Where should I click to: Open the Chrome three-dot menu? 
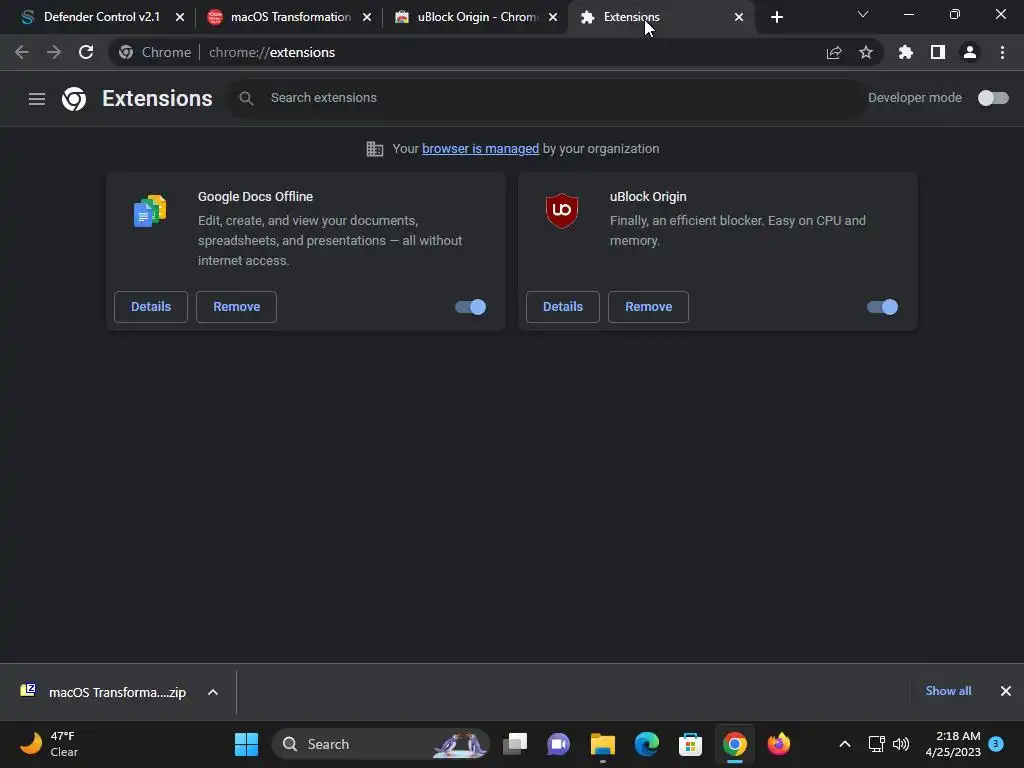click(1002, 52)
